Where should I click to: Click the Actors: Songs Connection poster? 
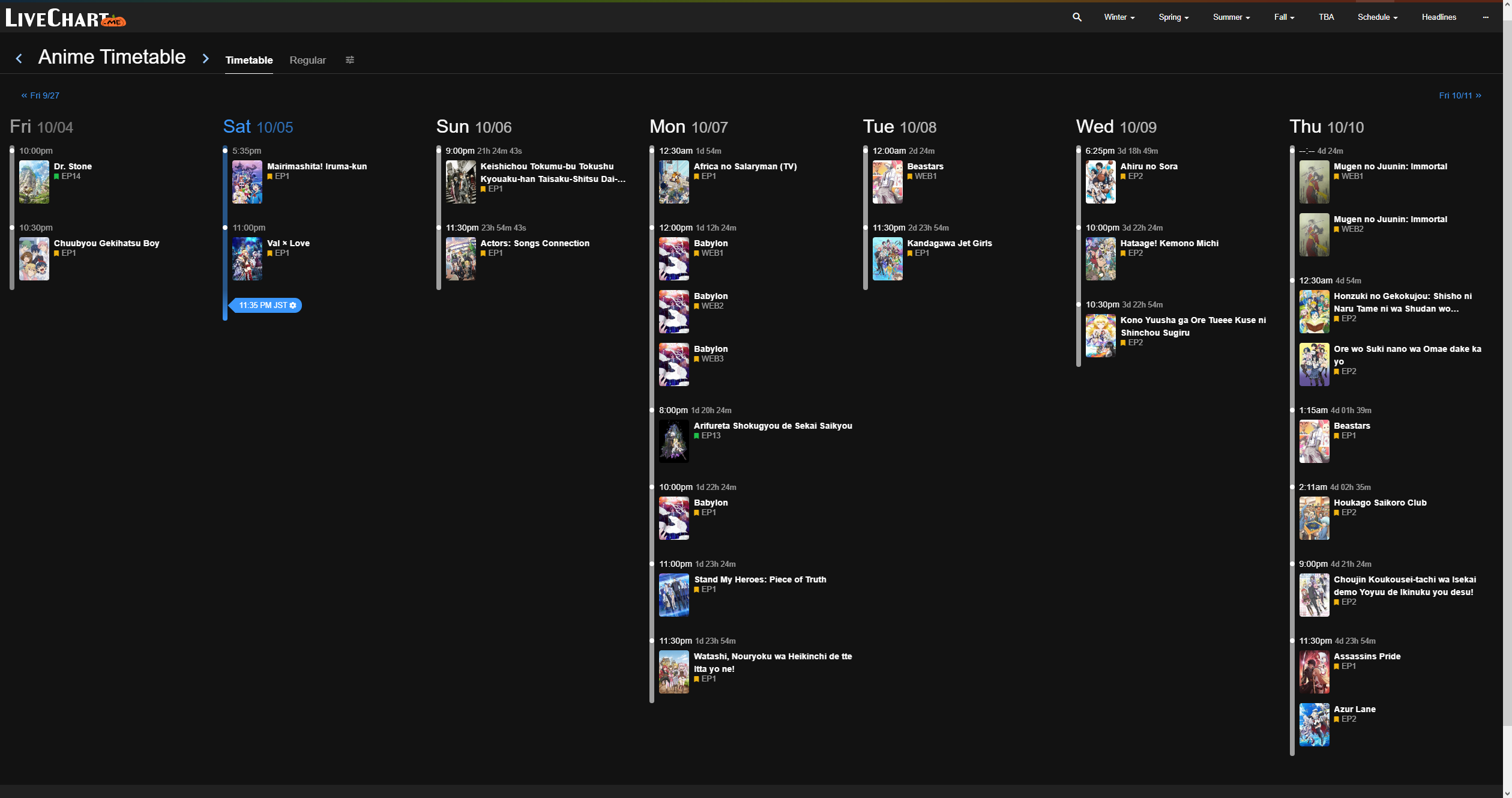coord(460,259)
